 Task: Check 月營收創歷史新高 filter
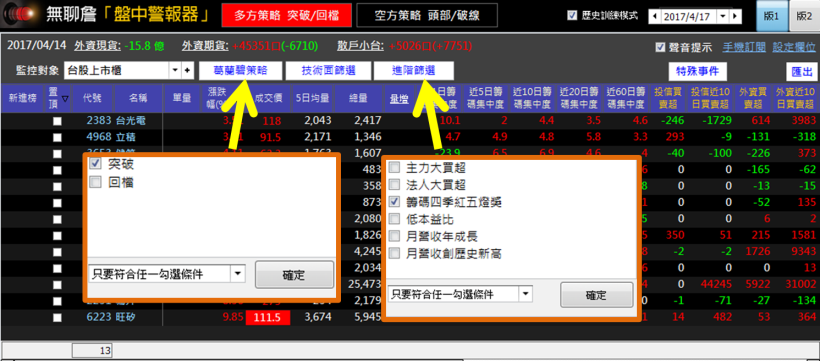pyautogui.click(x=395, y=254)
